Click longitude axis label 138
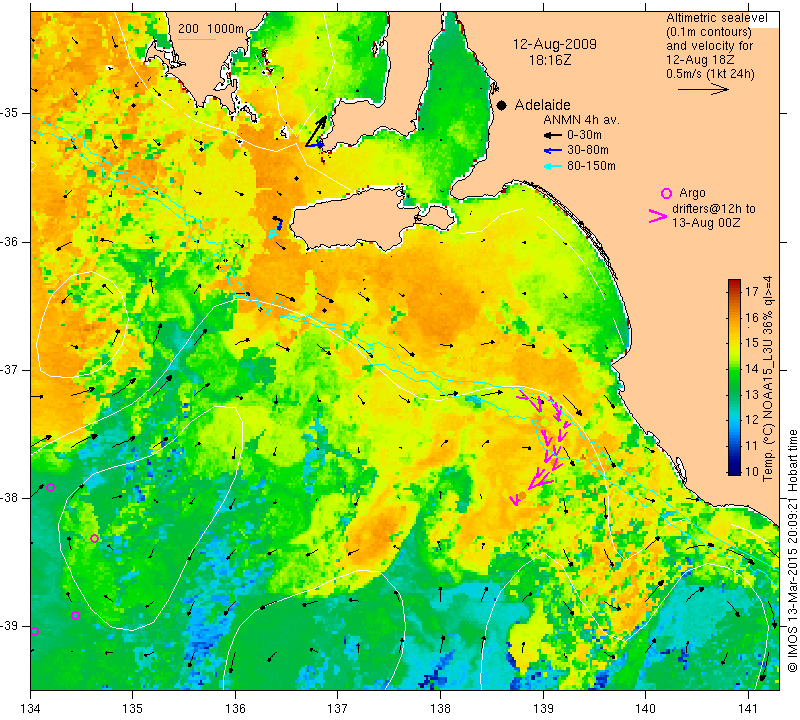Image resolution: width=800 pixels, height=720 pixels. click(x=440, y=708)
